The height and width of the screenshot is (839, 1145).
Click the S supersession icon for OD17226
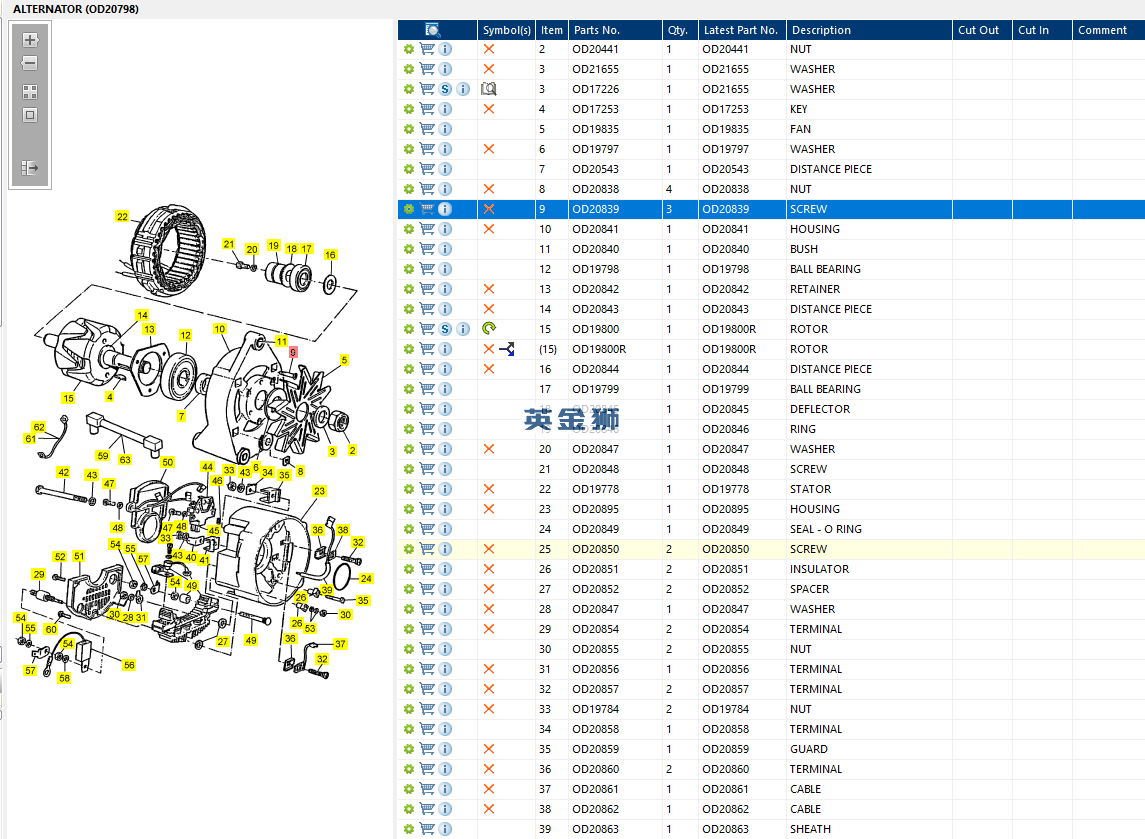[x=445, y=89]
